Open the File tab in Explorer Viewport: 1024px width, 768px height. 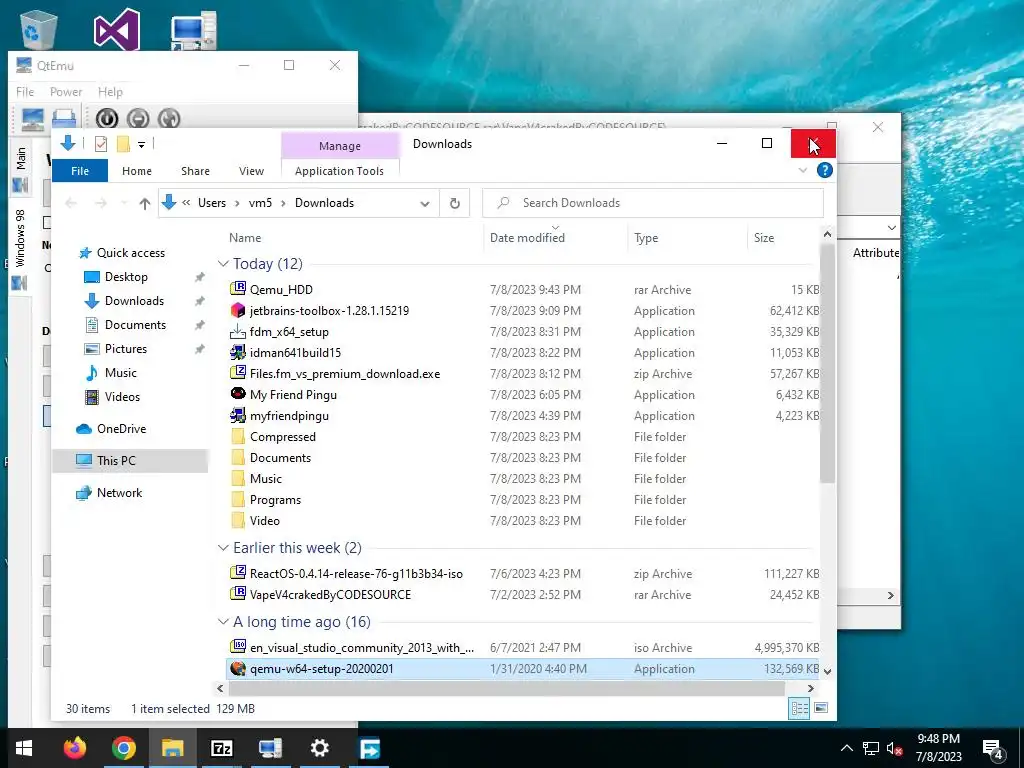pyautogui.click(x=80, y=170)
